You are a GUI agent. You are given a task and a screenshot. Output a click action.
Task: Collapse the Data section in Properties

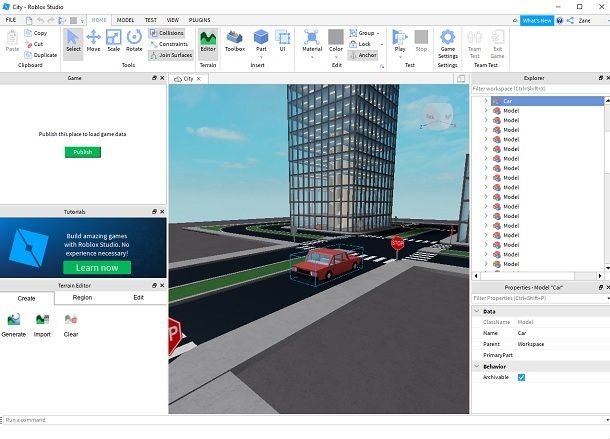click(x=475, y=311)
